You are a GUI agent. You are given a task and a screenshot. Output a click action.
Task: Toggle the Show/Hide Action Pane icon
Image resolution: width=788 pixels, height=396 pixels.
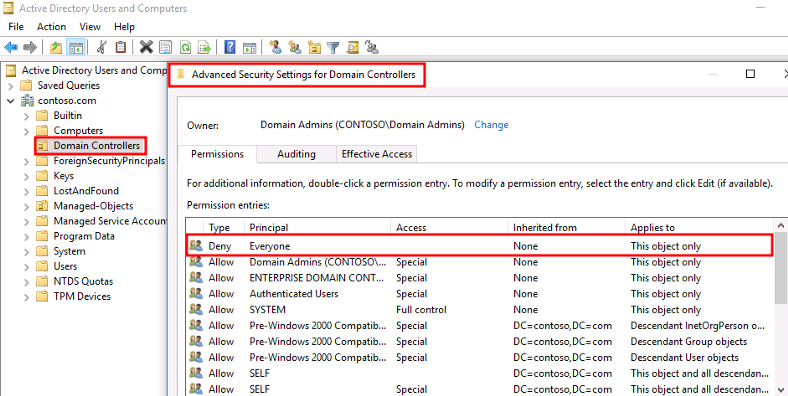point(250,48)
